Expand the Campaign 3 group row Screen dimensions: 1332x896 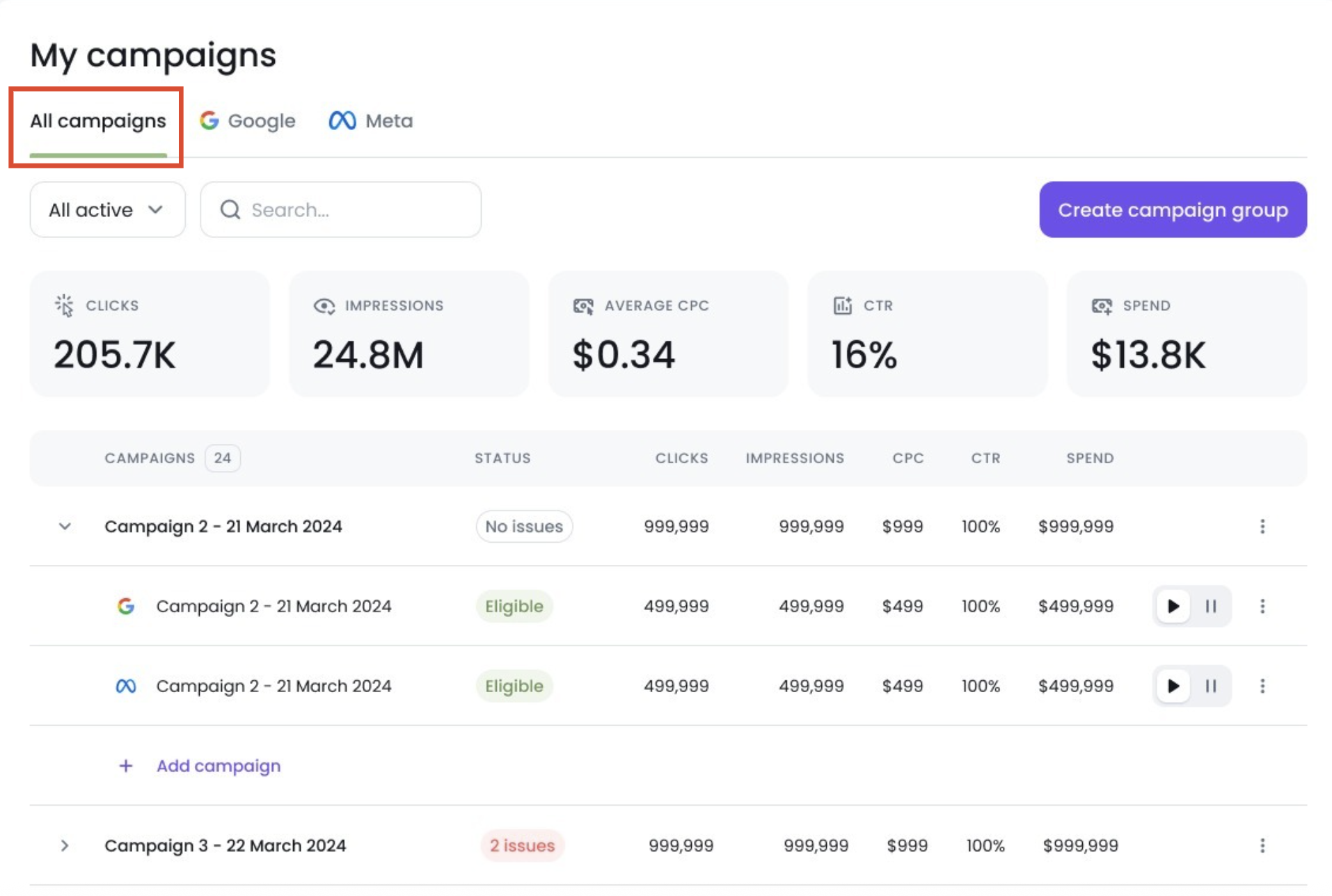click(65, 845)
